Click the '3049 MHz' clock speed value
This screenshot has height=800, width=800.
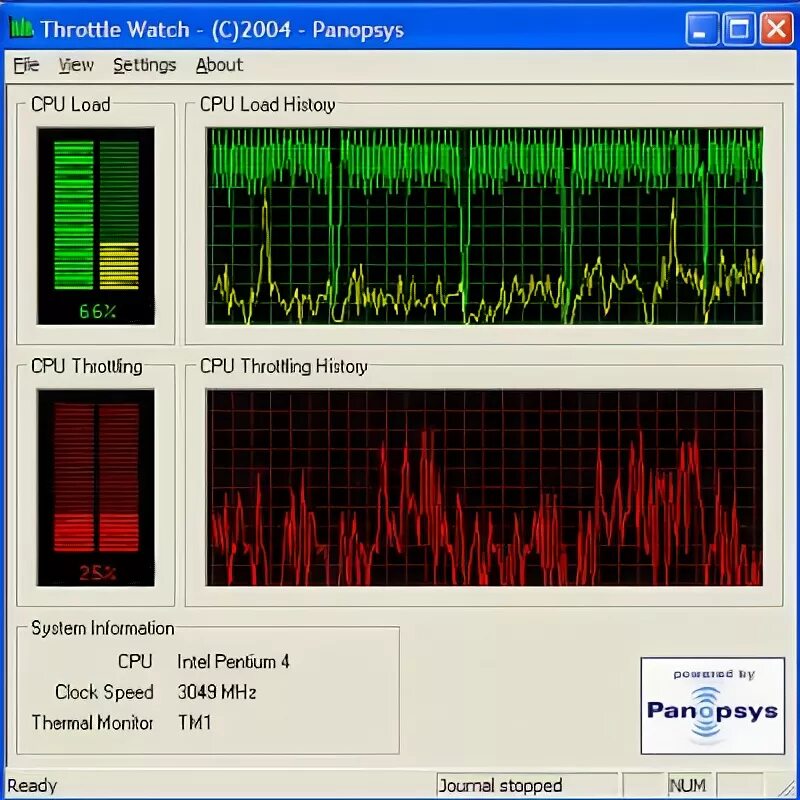216,692
